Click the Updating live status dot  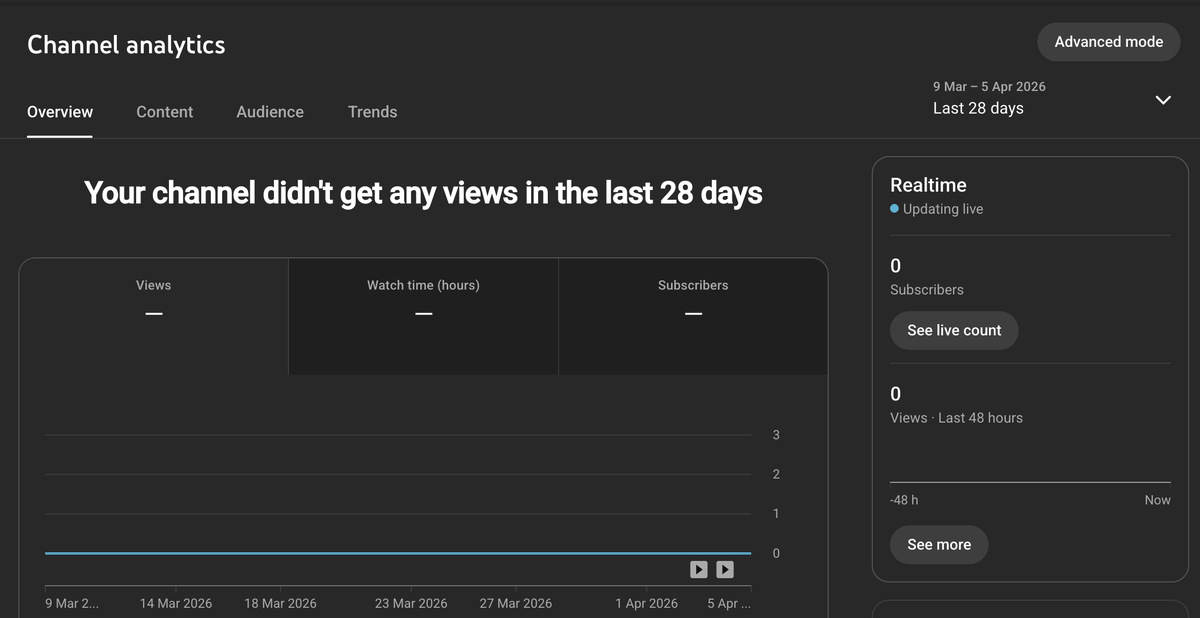[895, 209]
